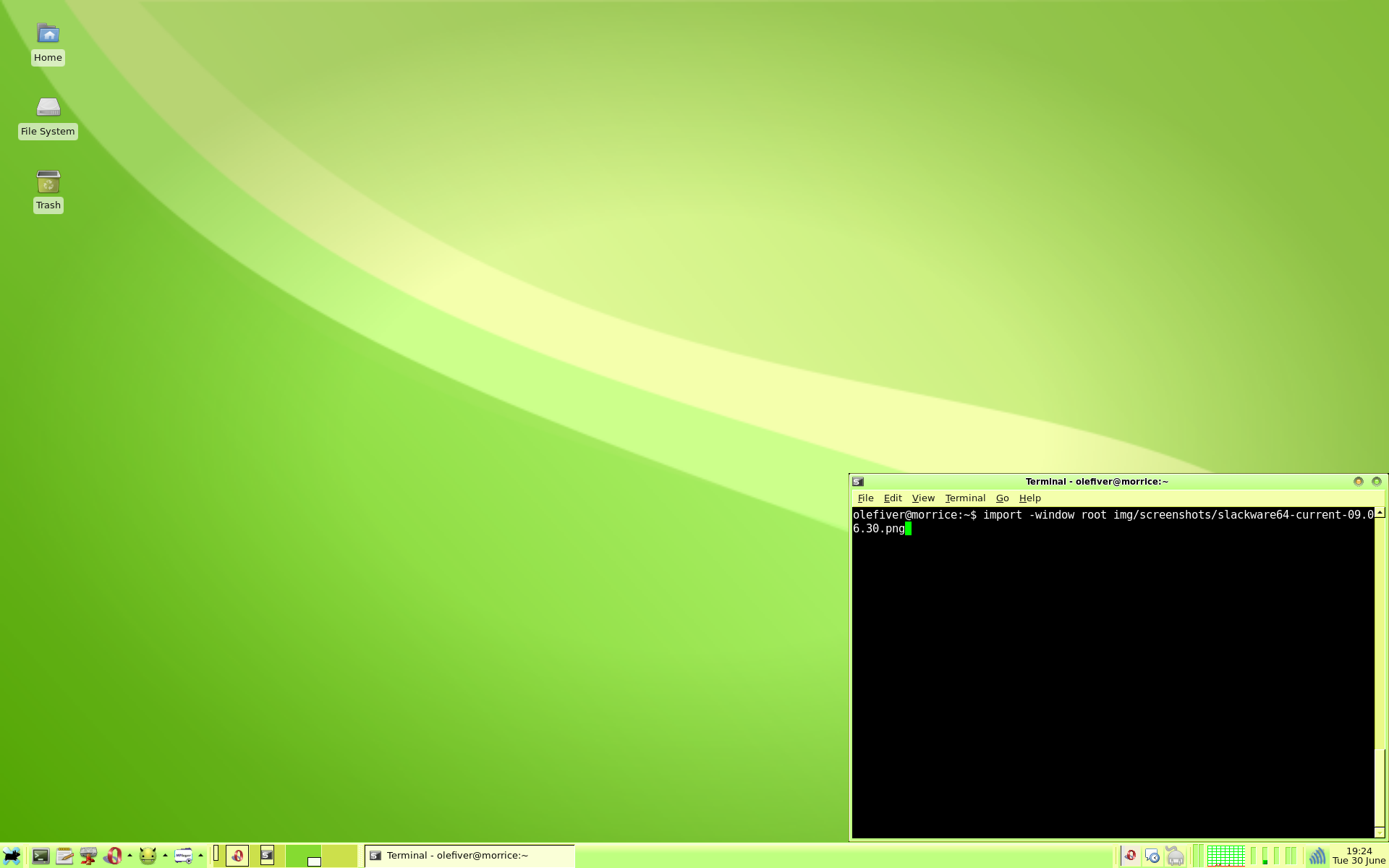
Task: Open the File System desktop icon
Action: coord(48,107)
